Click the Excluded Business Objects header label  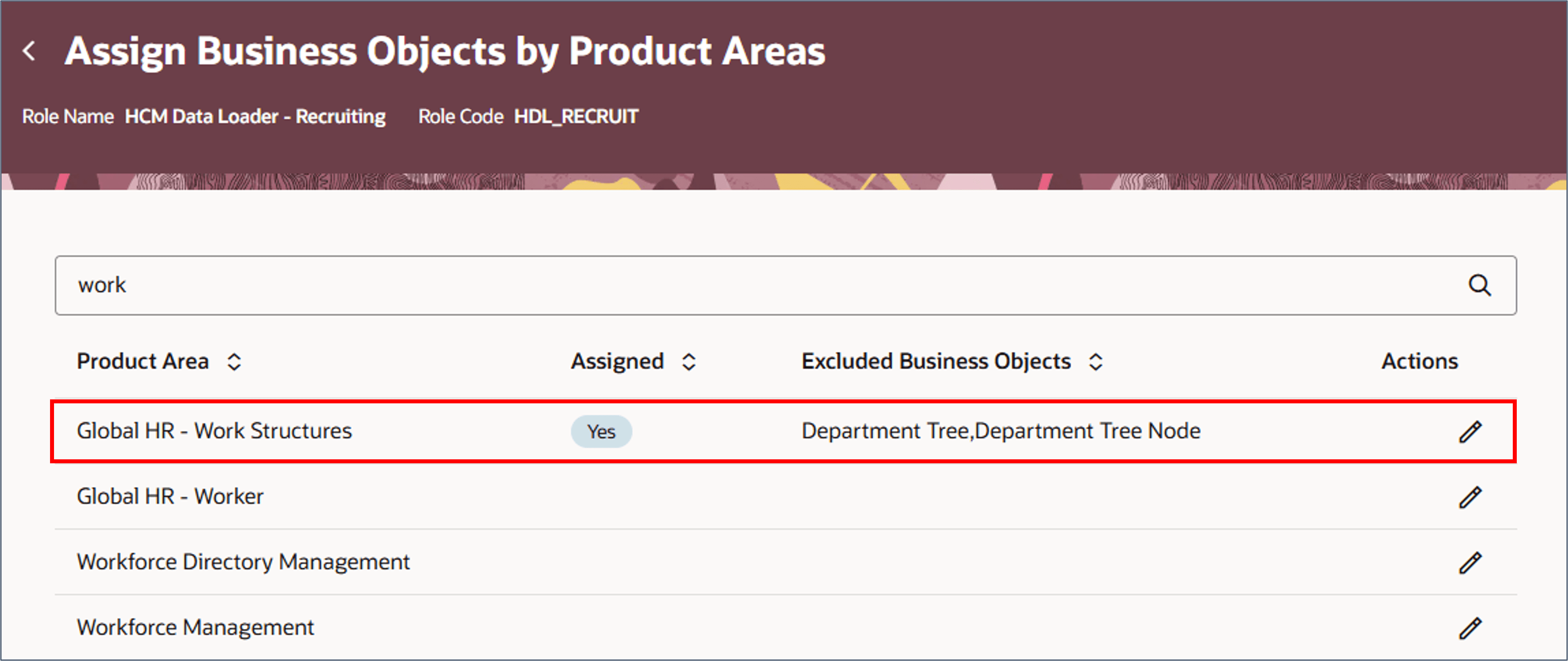pos(936,362)
